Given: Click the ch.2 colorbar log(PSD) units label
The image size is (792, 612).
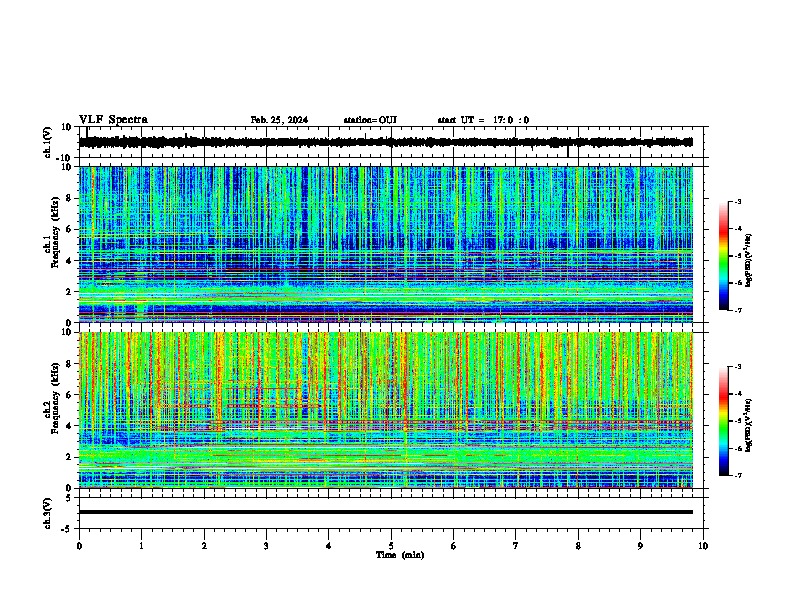Looking at the screenshot, I should (749, 426).
